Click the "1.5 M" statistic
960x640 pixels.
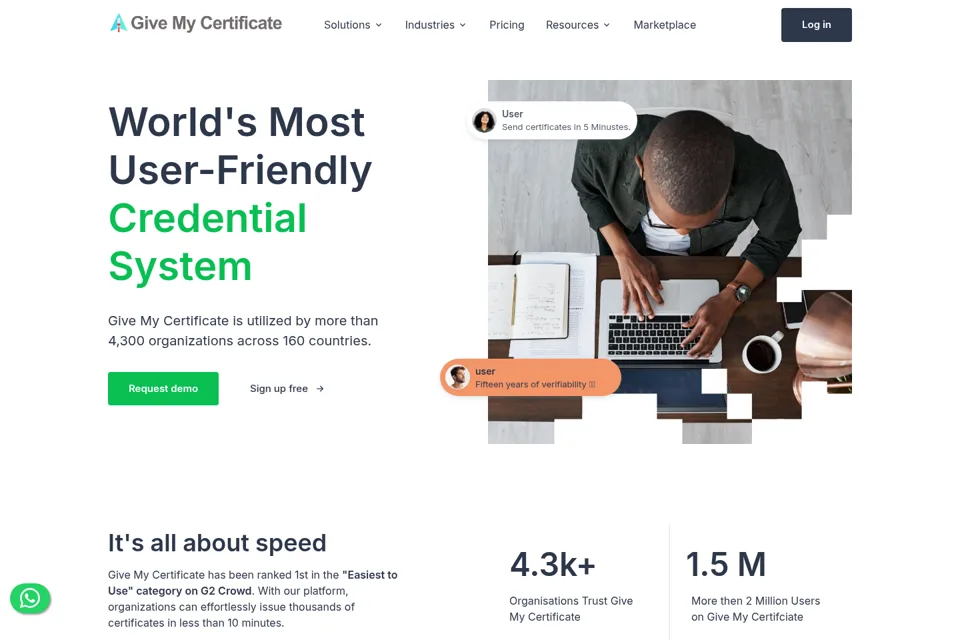[726, 565]
